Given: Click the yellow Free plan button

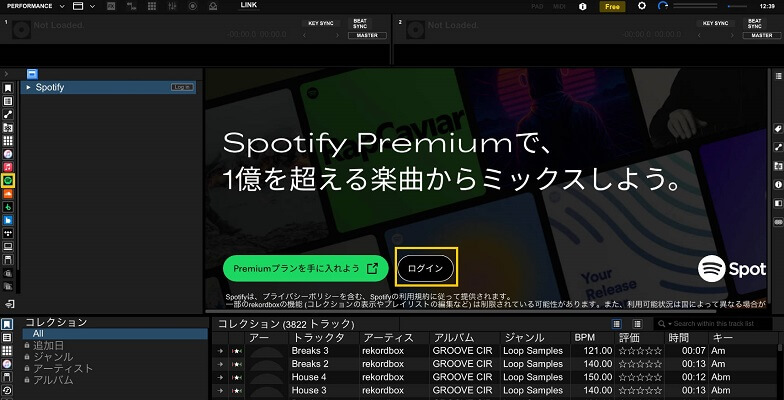Looking at the screenshot, I should point(612,6).
